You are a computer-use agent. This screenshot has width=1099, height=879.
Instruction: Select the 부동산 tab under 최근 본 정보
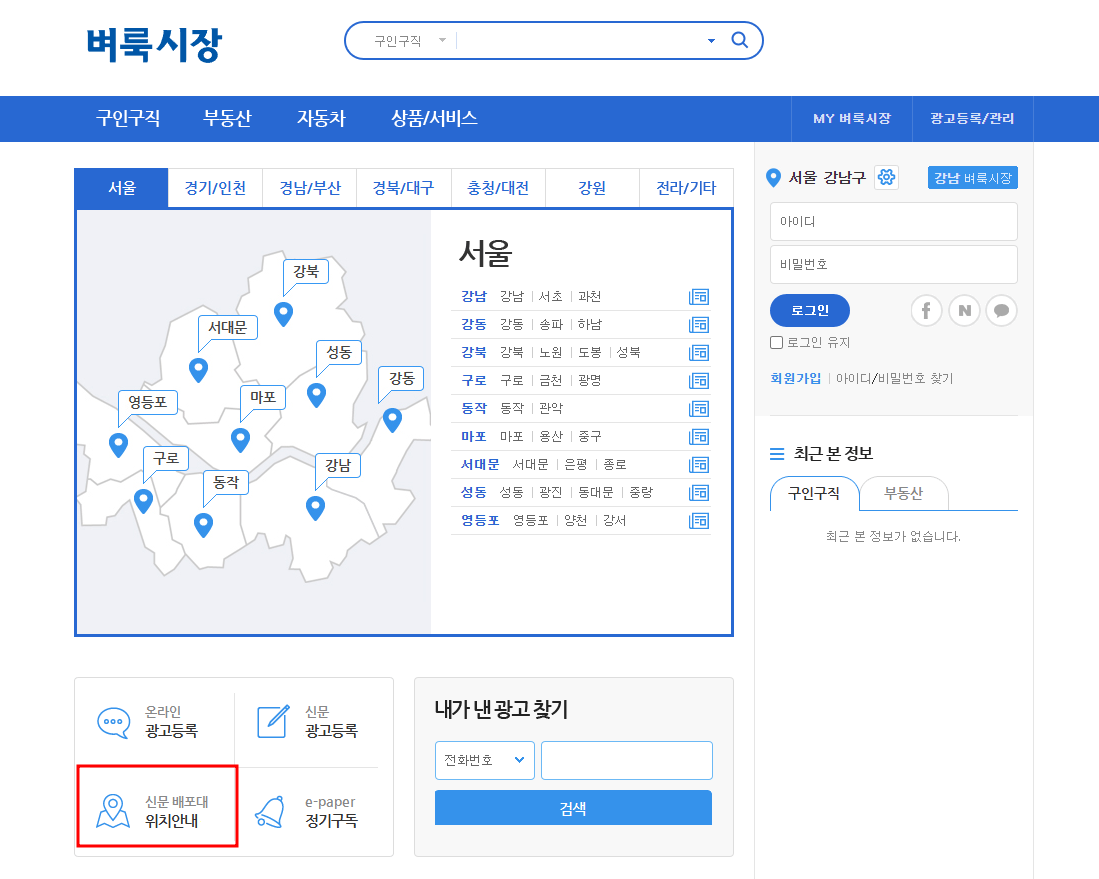click(904, 493)
